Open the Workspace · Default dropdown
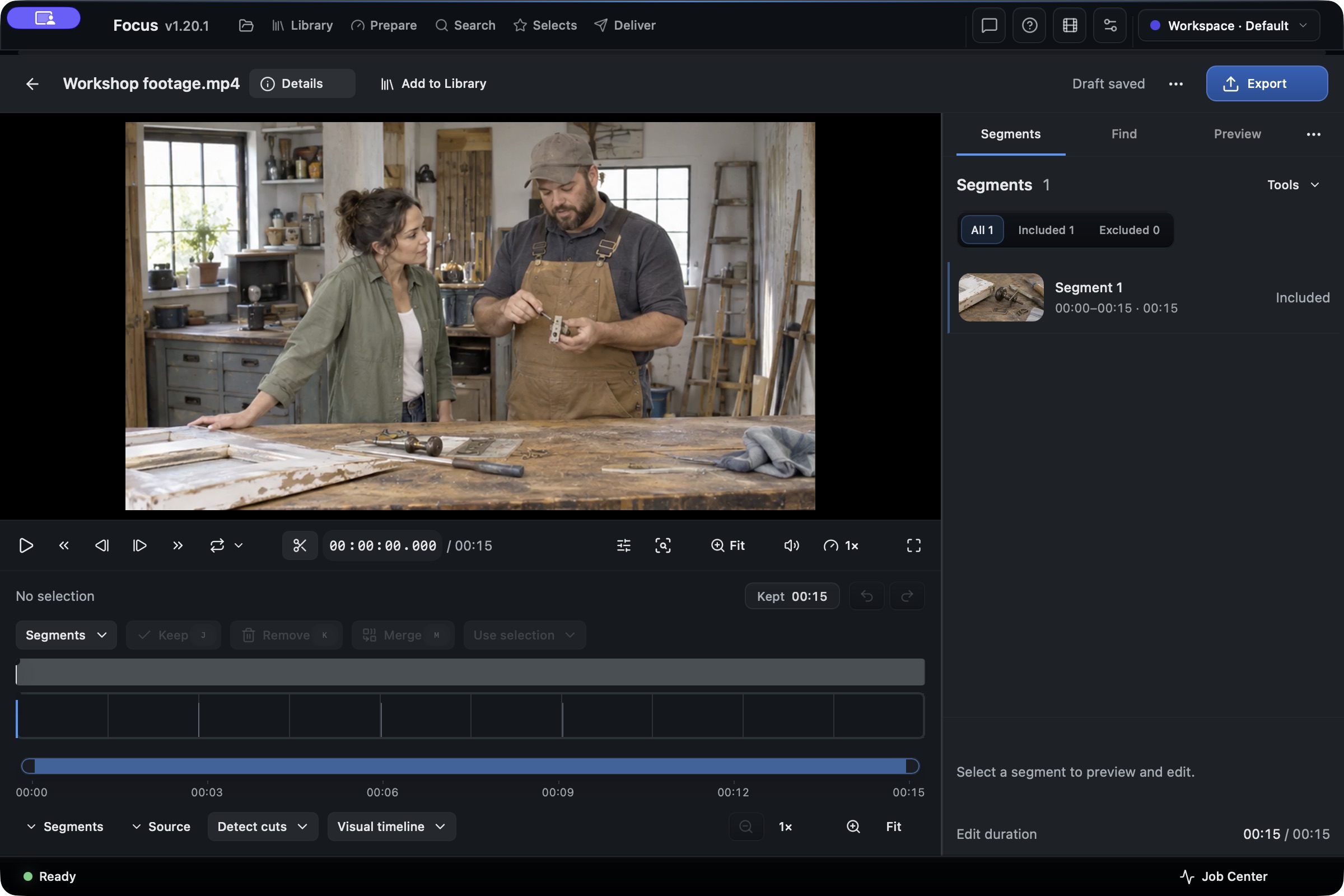 click(x=1229, y=25)
